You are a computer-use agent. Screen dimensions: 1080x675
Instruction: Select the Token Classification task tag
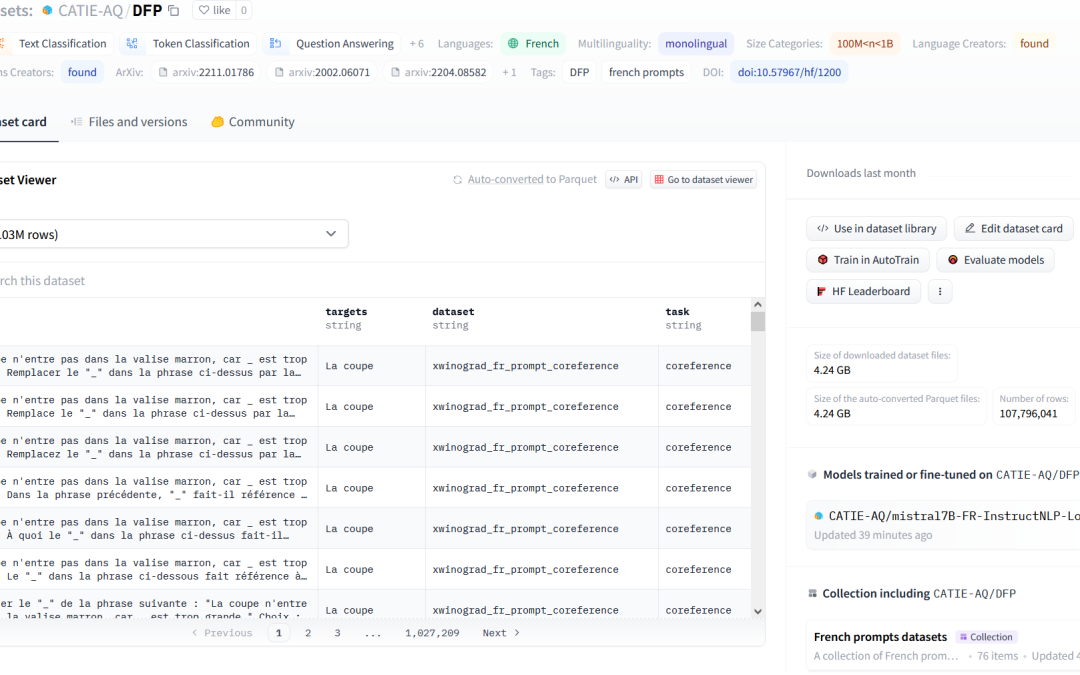pyautogui.click(x=188, y=43)
